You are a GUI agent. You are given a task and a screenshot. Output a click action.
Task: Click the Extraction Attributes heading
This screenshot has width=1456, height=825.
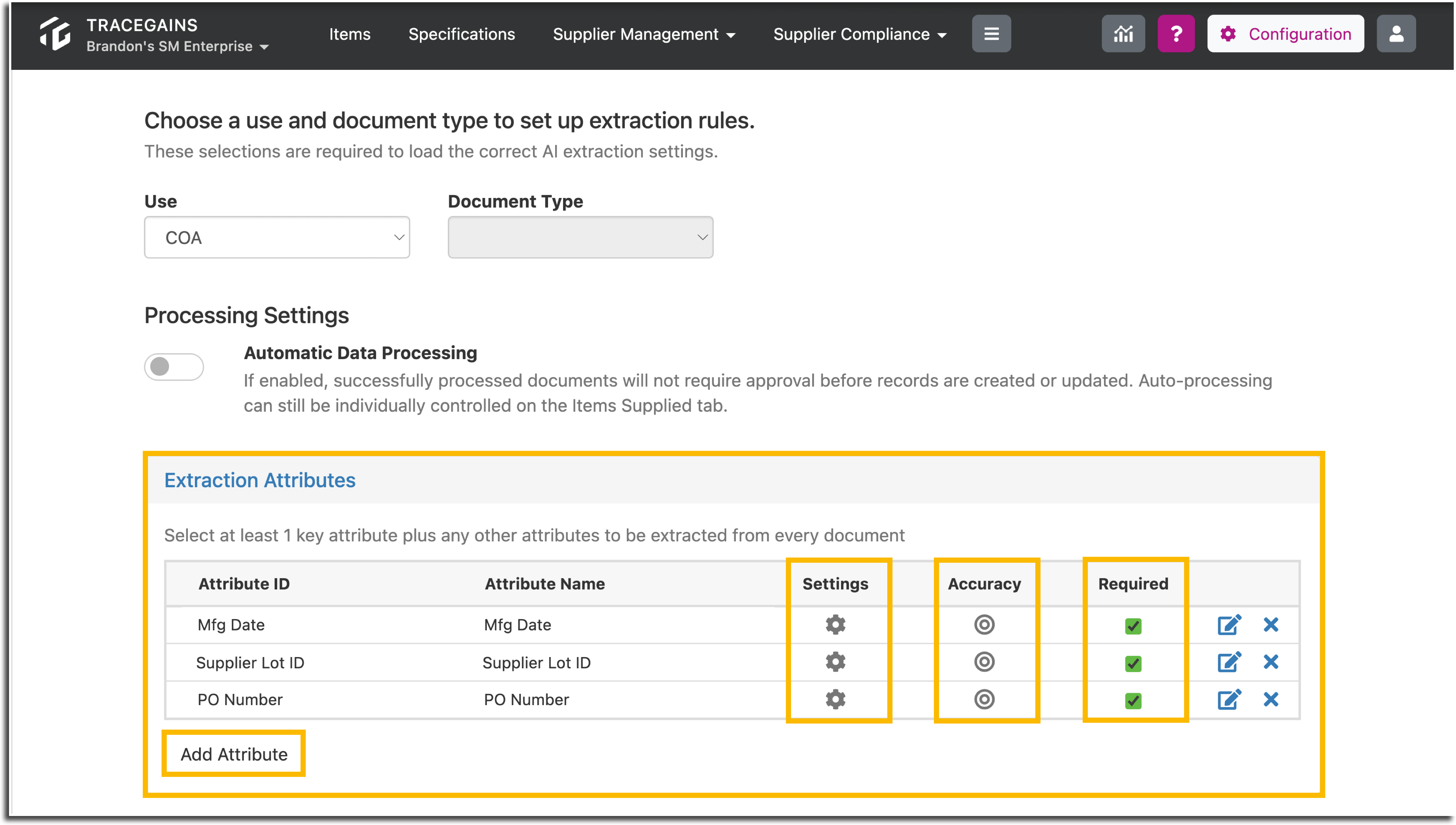click(x=260, y=480)
